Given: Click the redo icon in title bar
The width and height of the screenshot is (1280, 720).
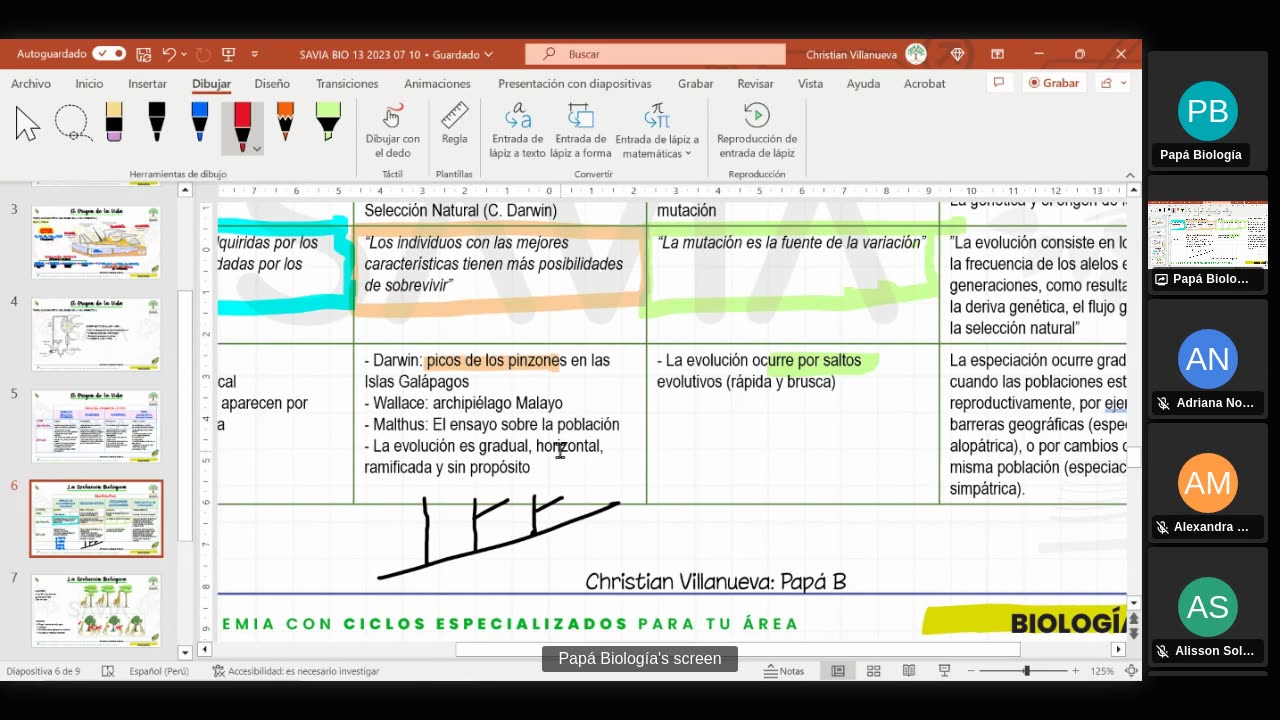Looking at the screenshot, I should 203,54.
